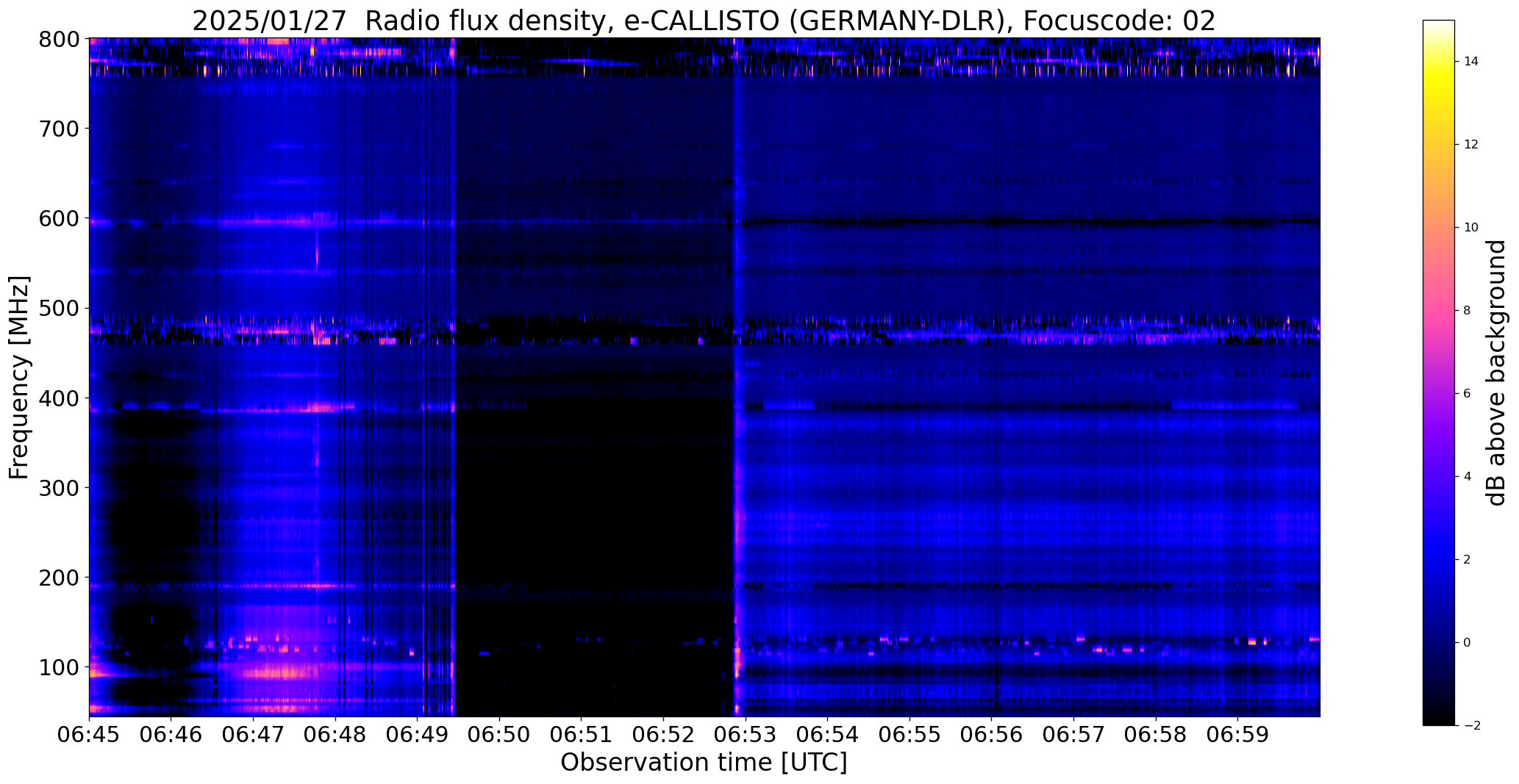
Task: Click the colorbar tick label 8
Action: pyautogui.click(x=1468, y=311)
